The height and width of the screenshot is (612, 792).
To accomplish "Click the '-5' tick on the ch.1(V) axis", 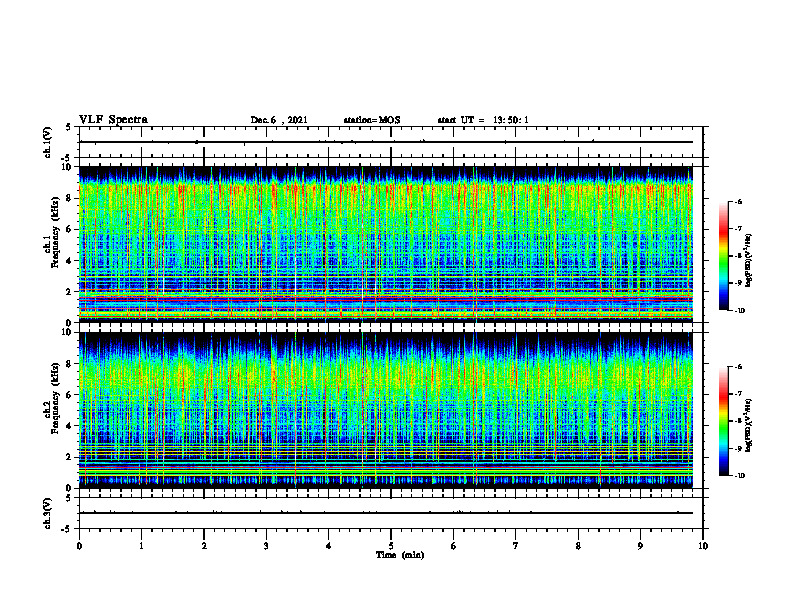I will click(x=67, y=158).
